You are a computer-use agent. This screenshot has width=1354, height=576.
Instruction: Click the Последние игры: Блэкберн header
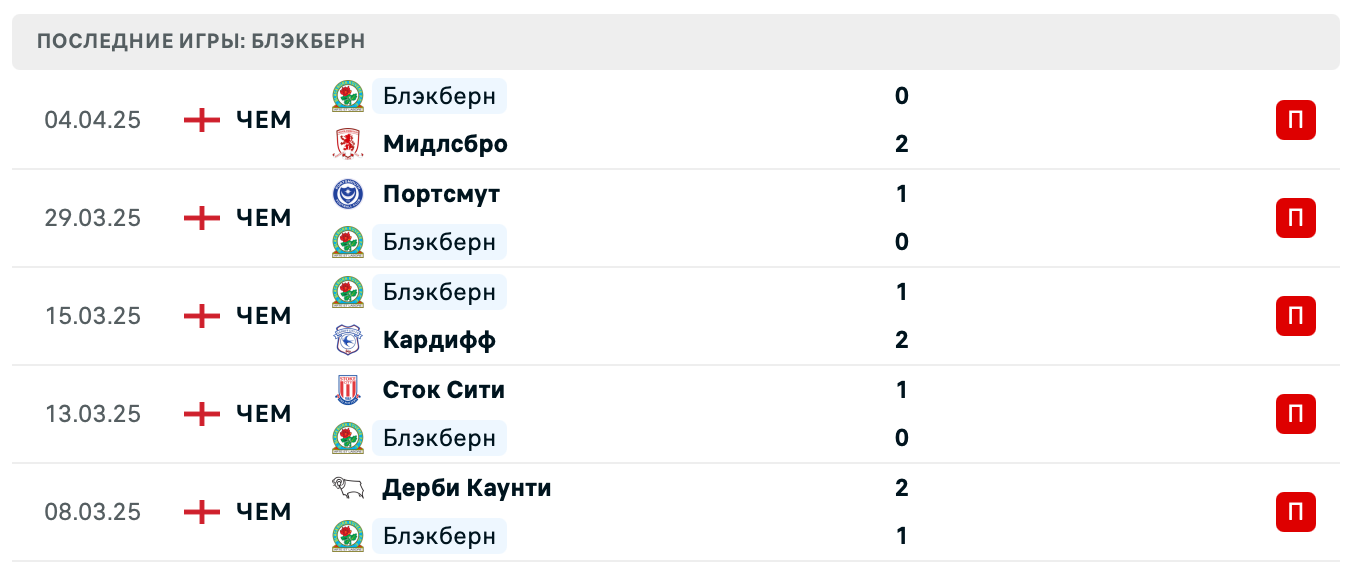click(201, 42)
